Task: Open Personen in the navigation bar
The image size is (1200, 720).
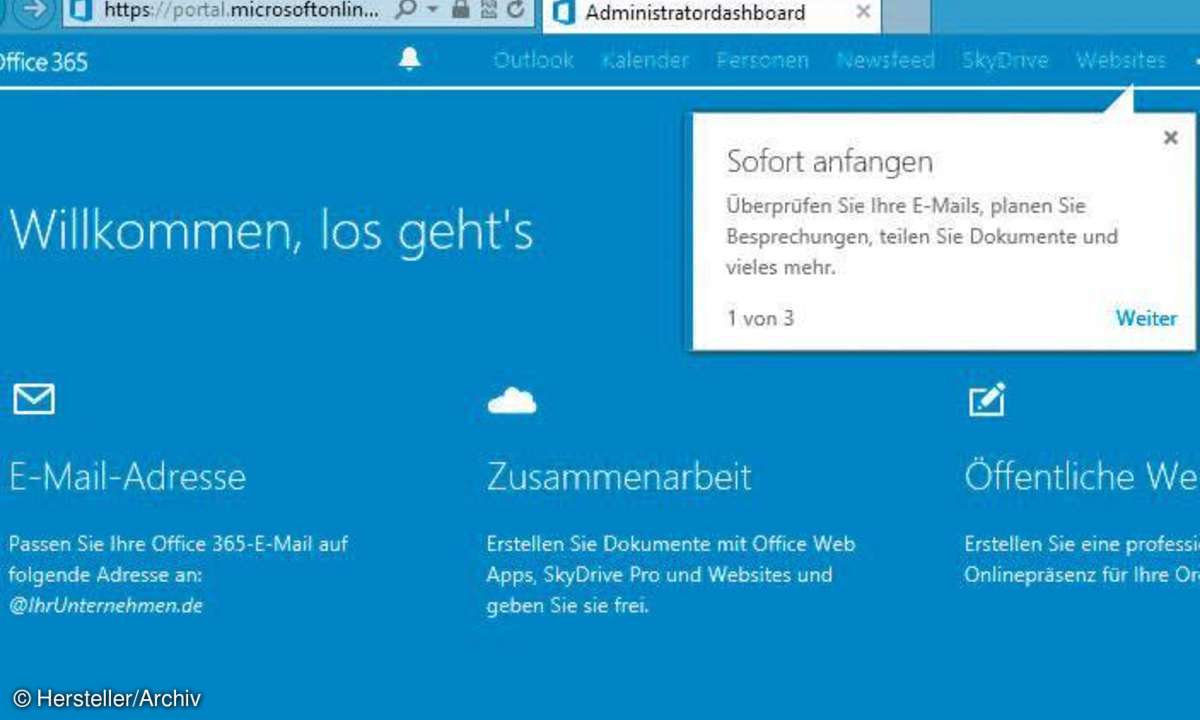Action: (x=762, y=60)
